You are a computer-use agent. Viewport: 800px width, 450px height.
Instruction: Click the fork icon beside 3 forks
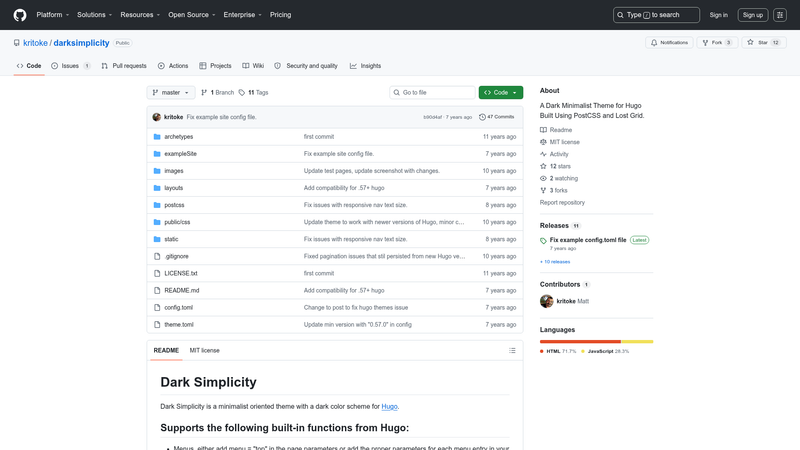pos(543,190)
